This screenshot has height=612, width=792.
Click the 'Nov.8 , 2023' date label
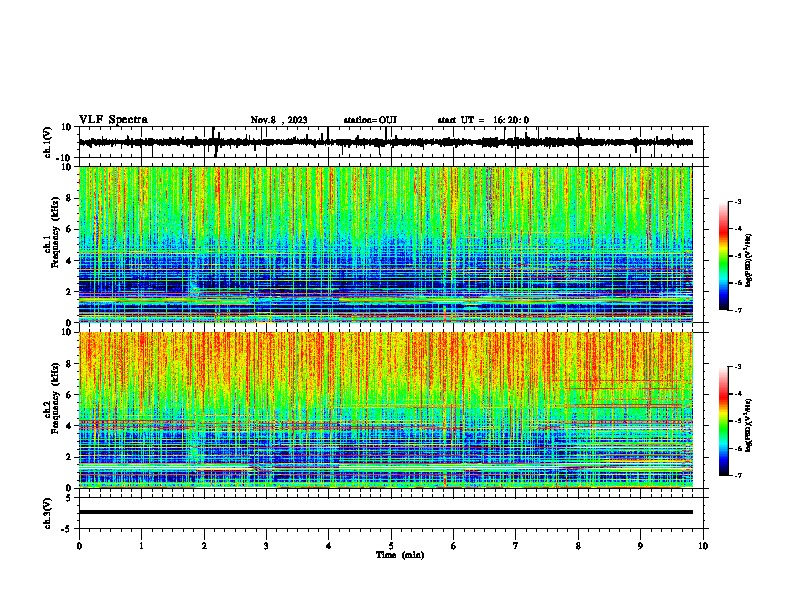click(279, 120)
